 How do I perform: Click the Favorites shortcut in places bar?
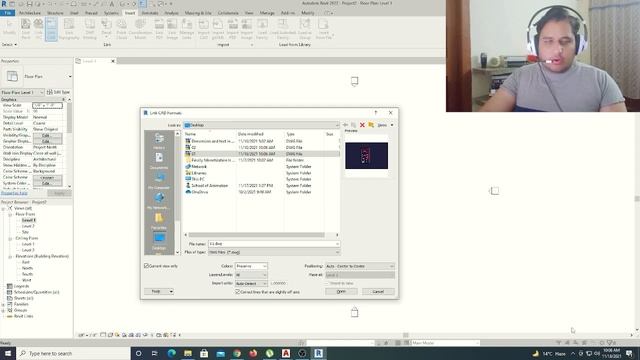159,221
